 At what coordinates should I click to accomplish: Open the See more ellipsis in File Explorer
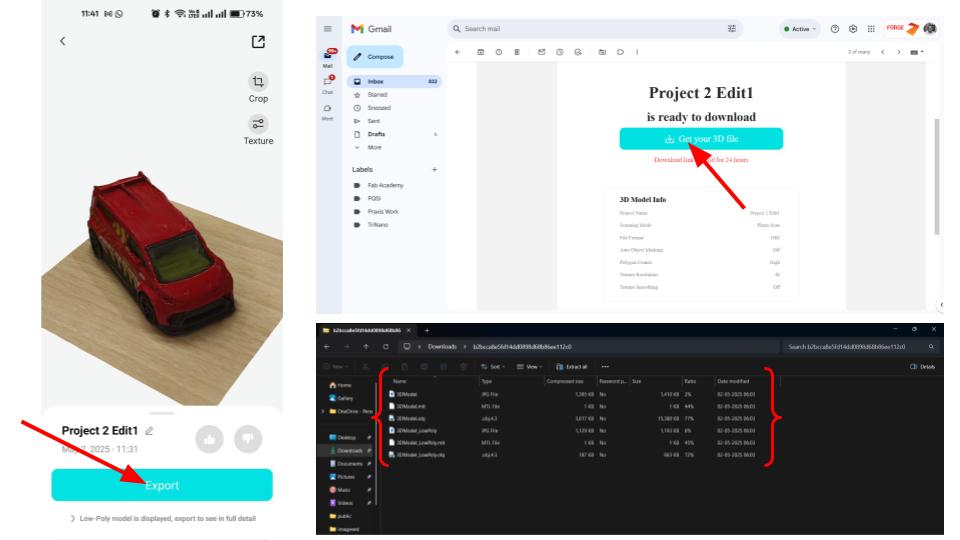pyautogui.click(x=605, y=367)
